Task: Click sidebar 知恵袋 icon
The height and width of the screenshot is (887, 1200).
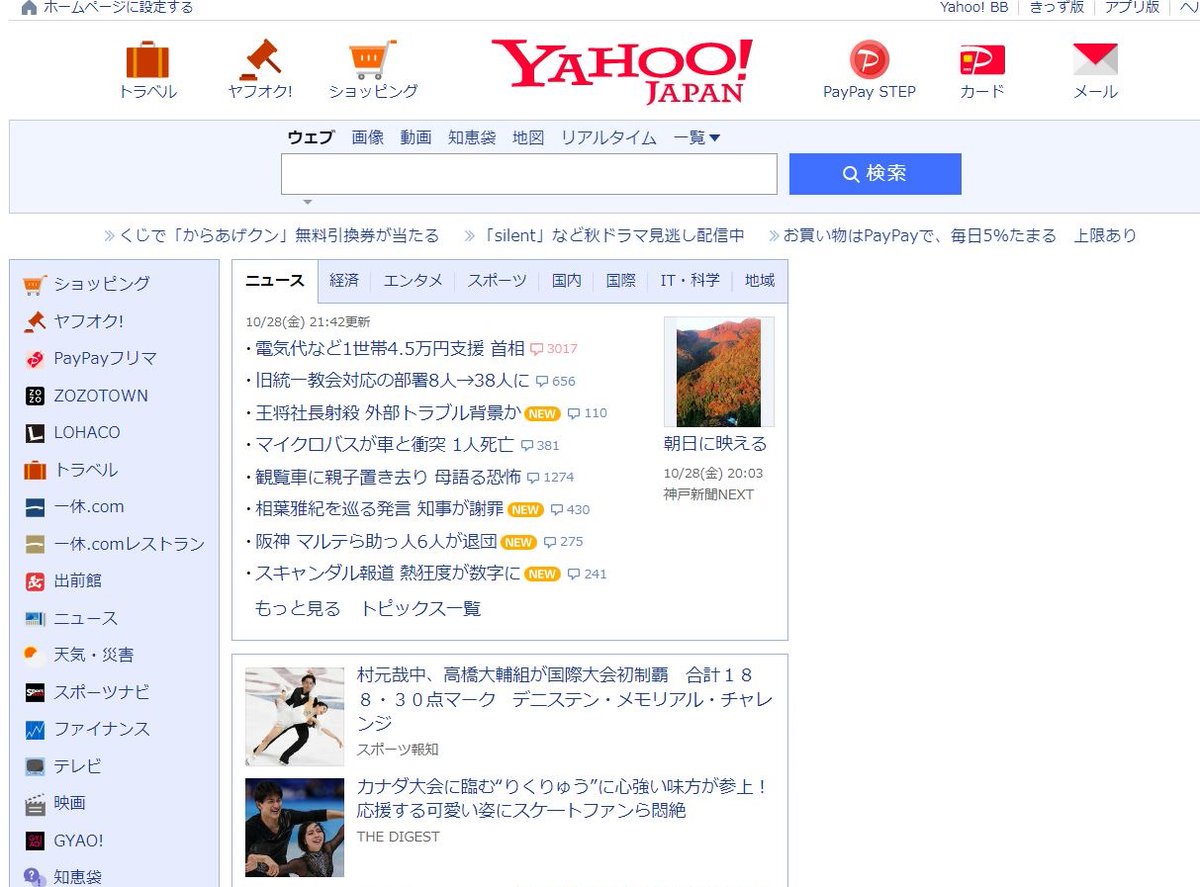Action: pyautogui.click(x=35, y=877)
